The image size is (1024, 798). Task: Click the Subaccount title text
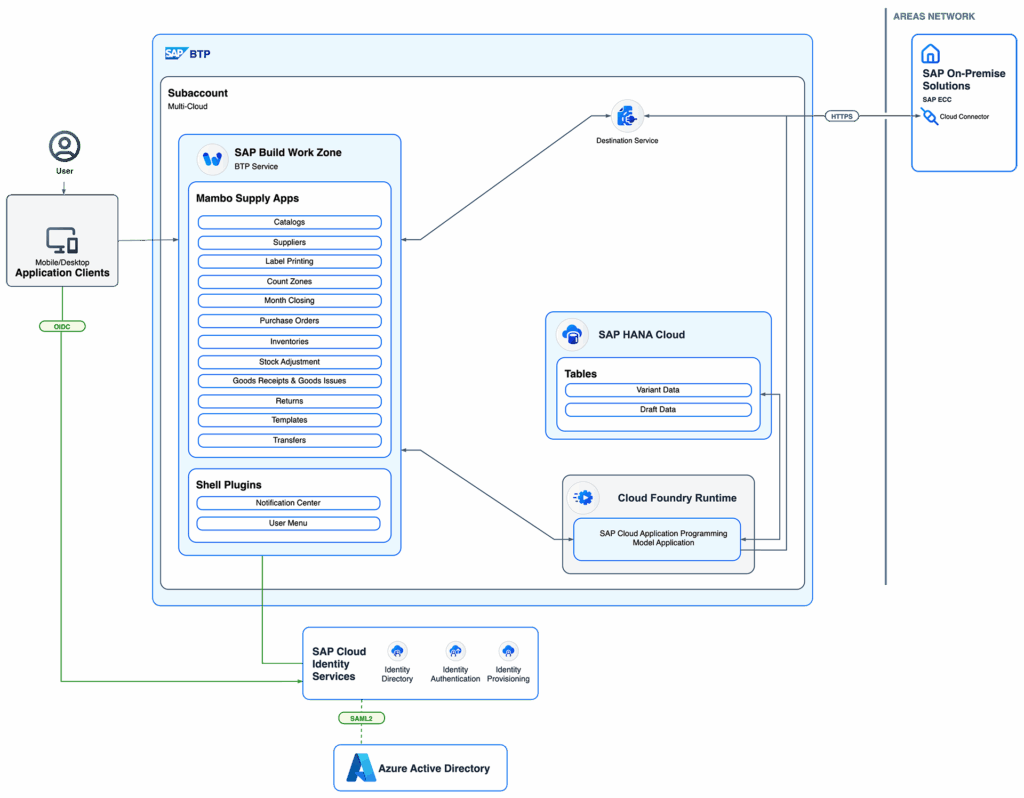[198, 93]
